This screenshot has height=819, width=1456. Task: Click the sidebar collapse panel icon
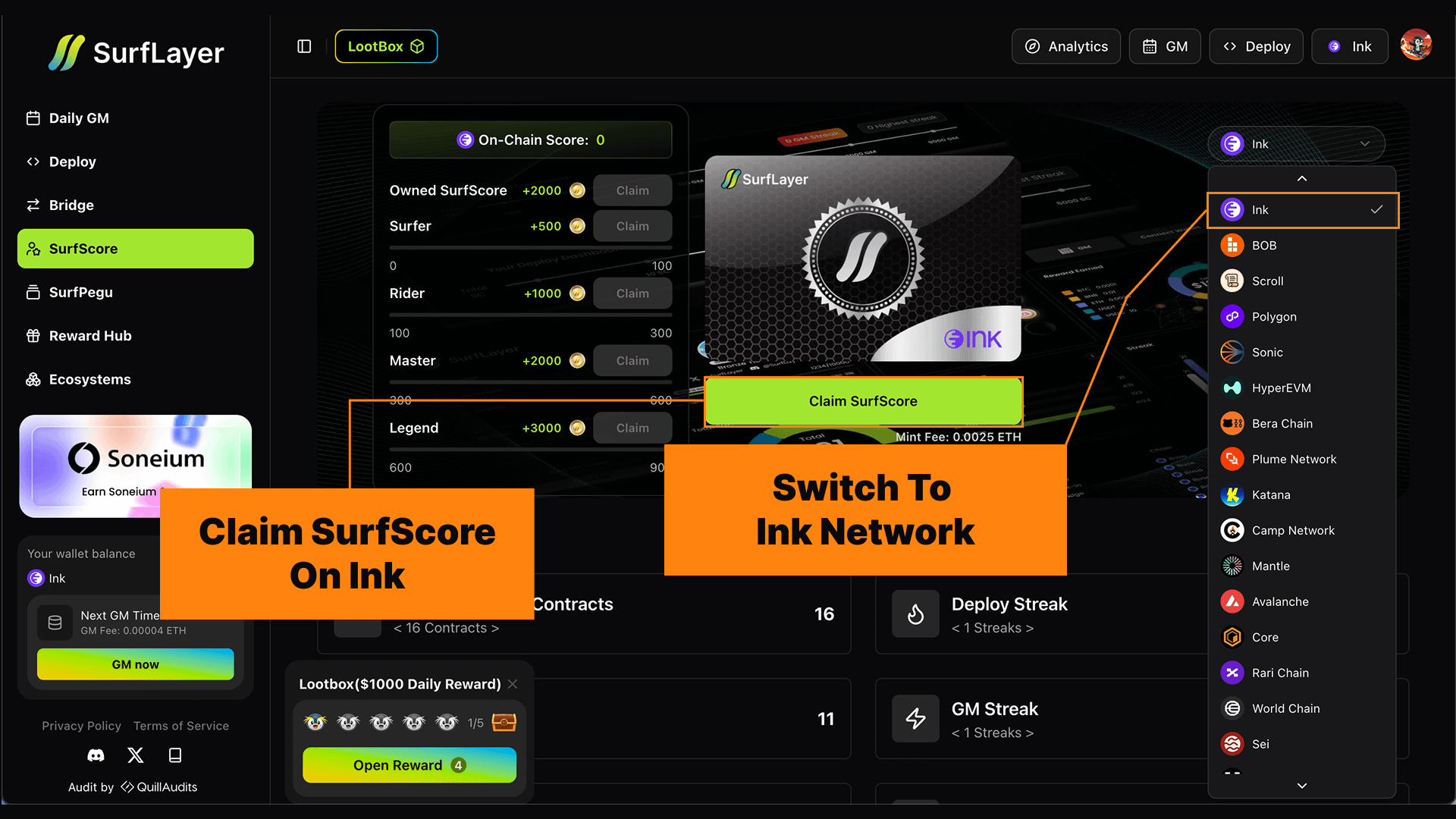click(304, 46)
